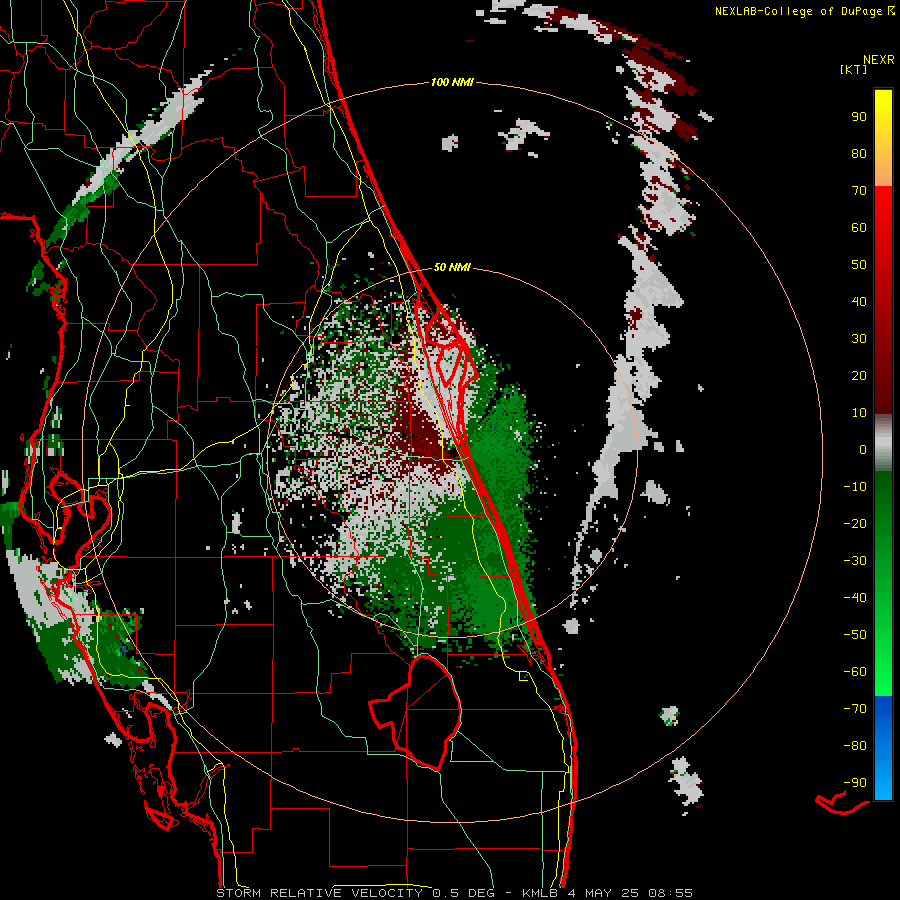The width and height of the screenshot is (900, 900).
Task: Click the blue bottom segment of color bar
Action: click(883, 748)
